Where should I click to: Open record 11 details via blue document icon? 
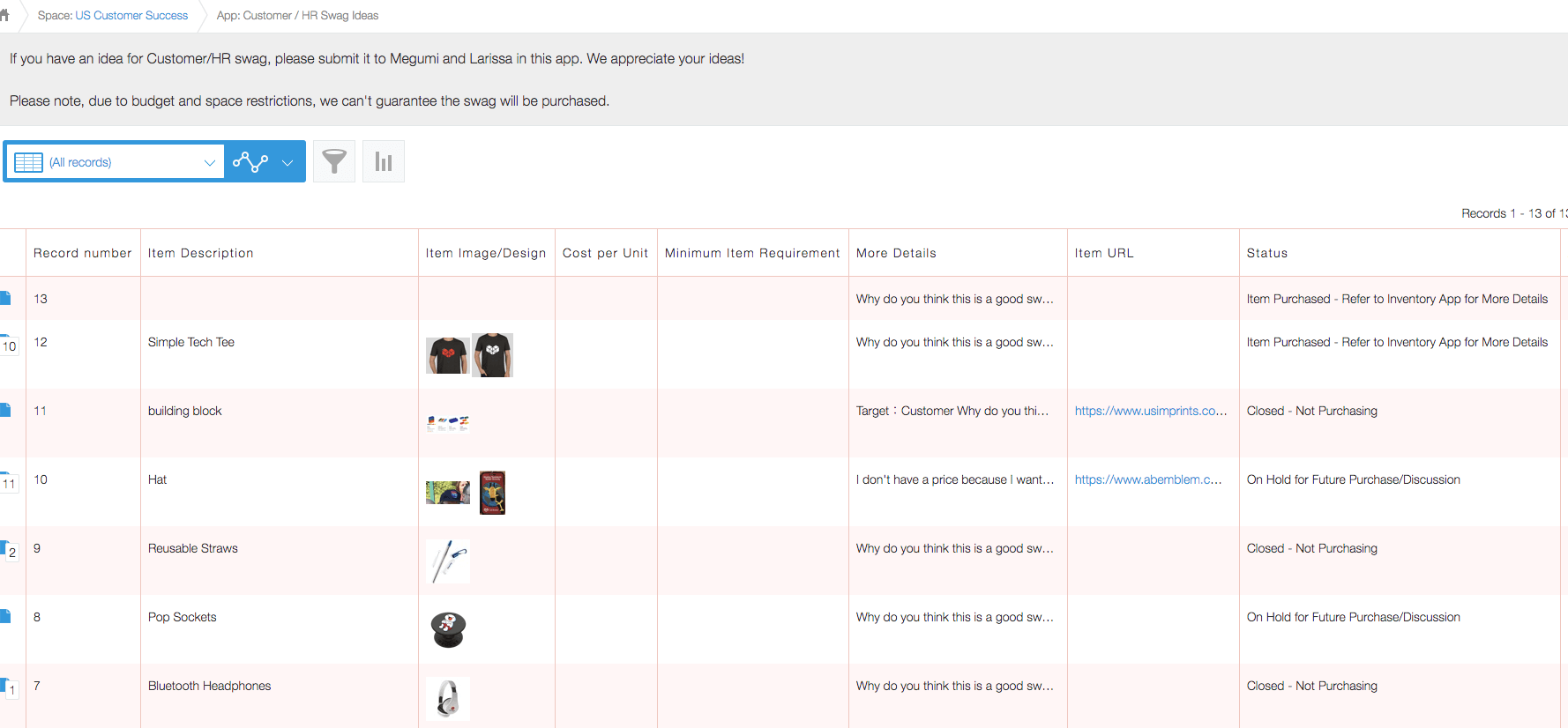pyautogui.click(x=5, y=410)
